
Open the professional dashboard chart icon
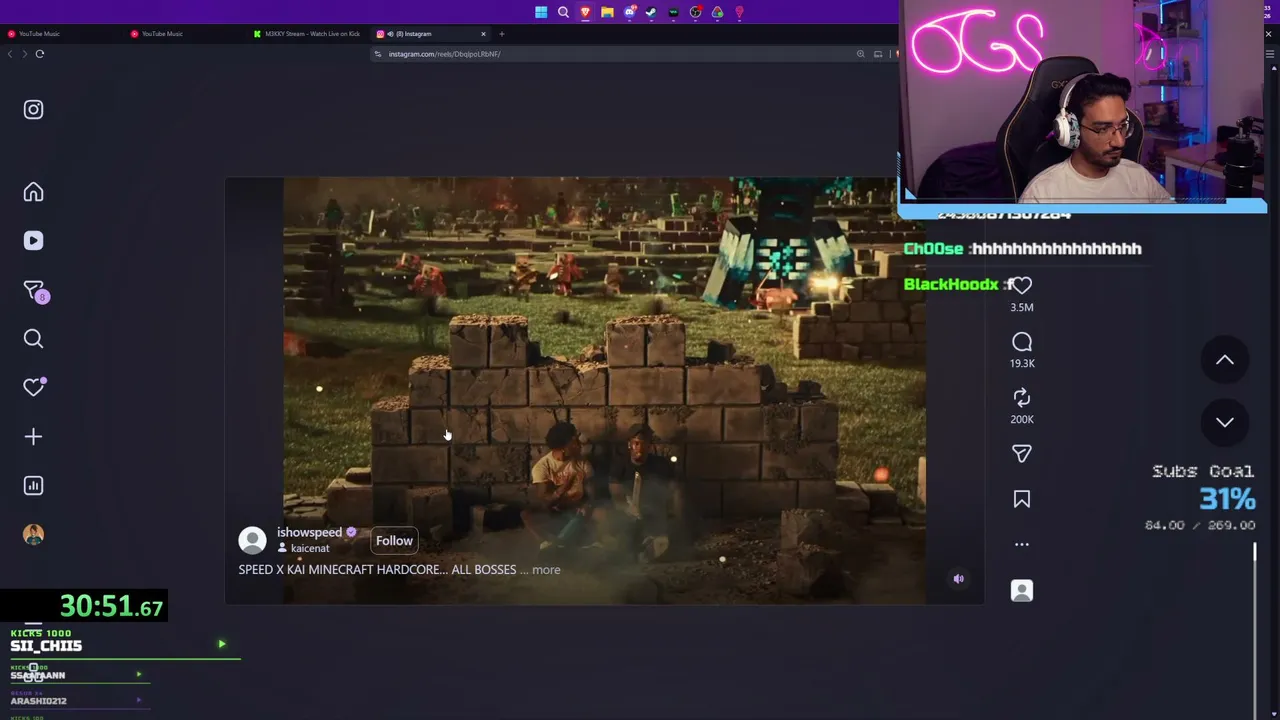tap(33, 486)
